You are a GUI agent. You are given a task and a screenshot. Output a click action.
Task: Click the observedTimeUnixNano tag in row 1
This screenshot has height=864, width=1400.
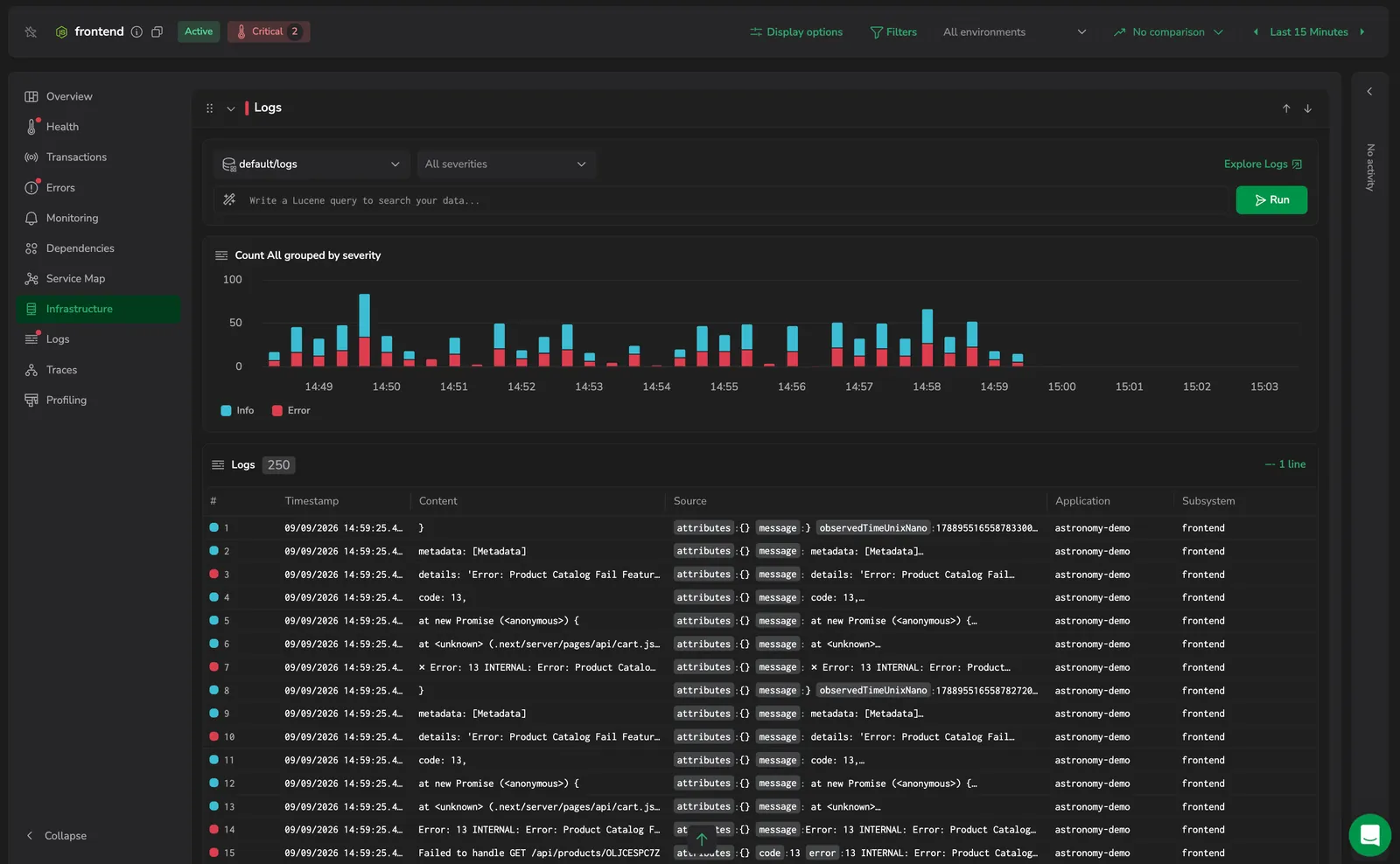click(x=873, y=528)
